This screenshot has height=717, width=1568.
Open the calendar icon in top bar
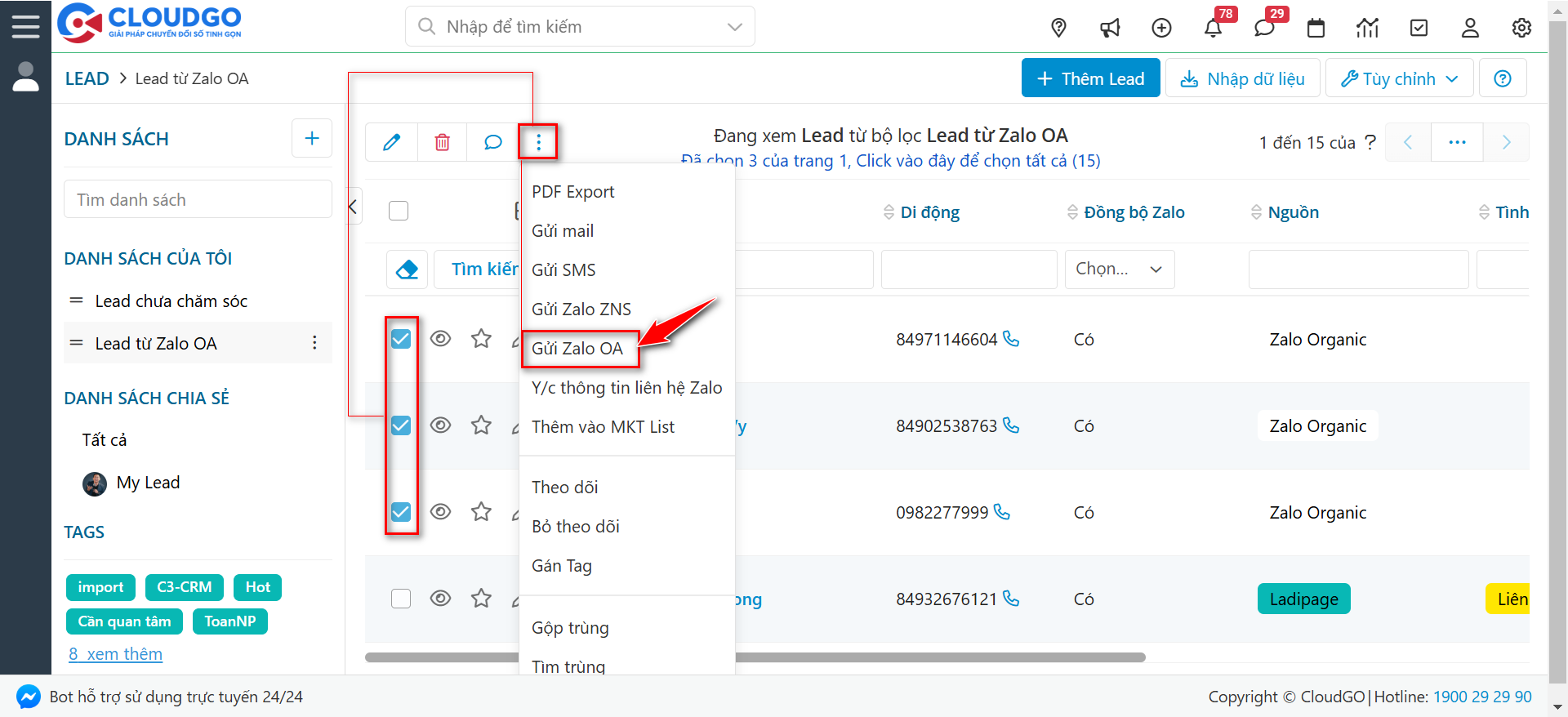(1316, 28)
